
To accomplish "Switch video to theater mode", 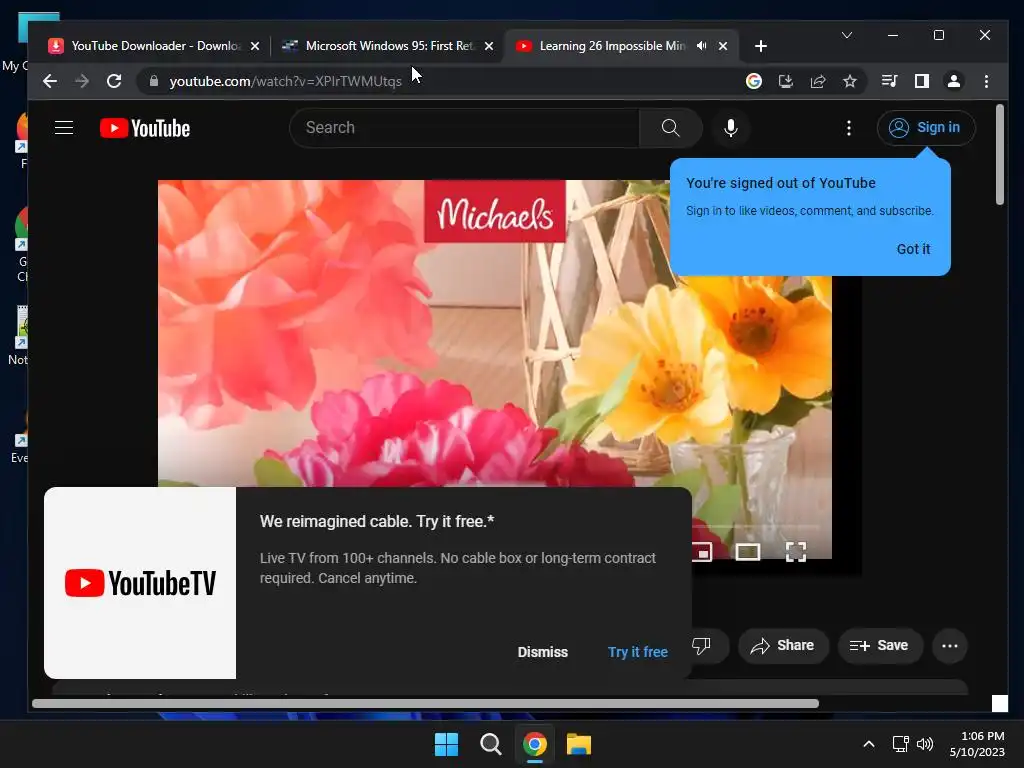I will (x=748, y=552).
